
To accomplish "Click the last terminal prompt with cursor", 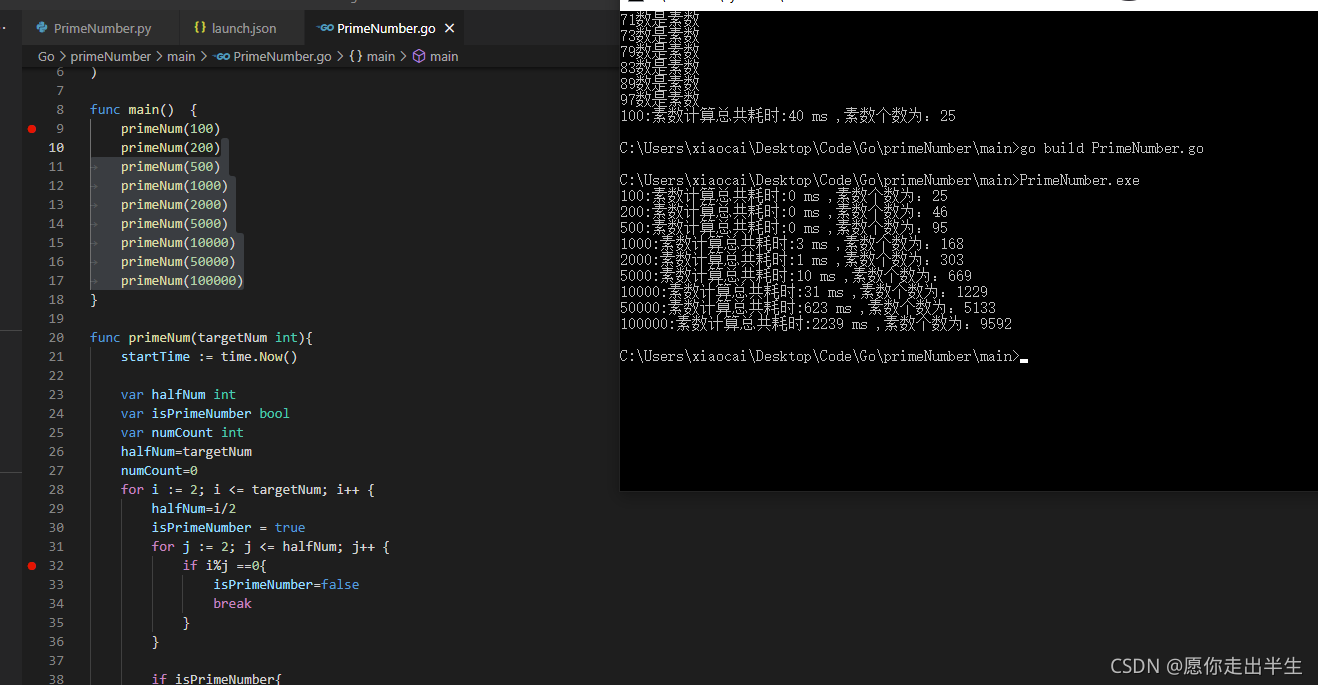I will 824,356.
